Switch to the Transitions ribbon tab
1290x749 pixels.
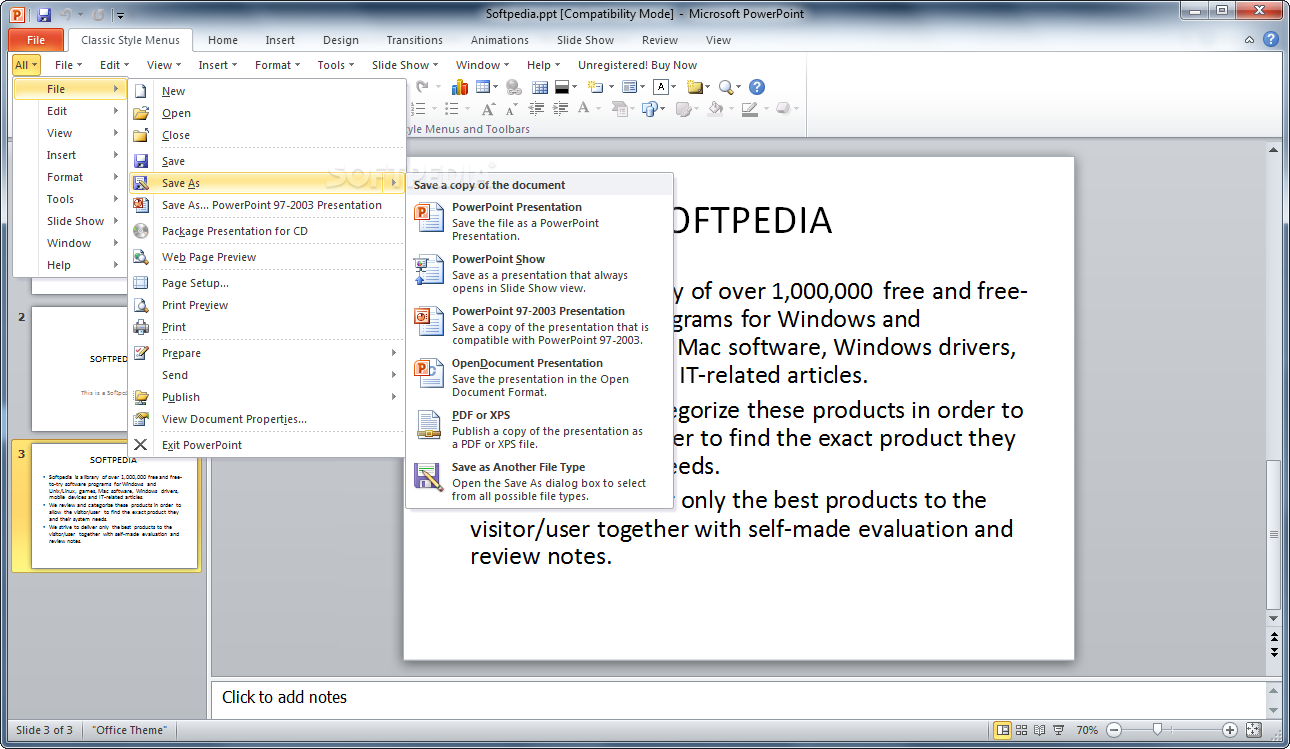(x=414, y=40)
